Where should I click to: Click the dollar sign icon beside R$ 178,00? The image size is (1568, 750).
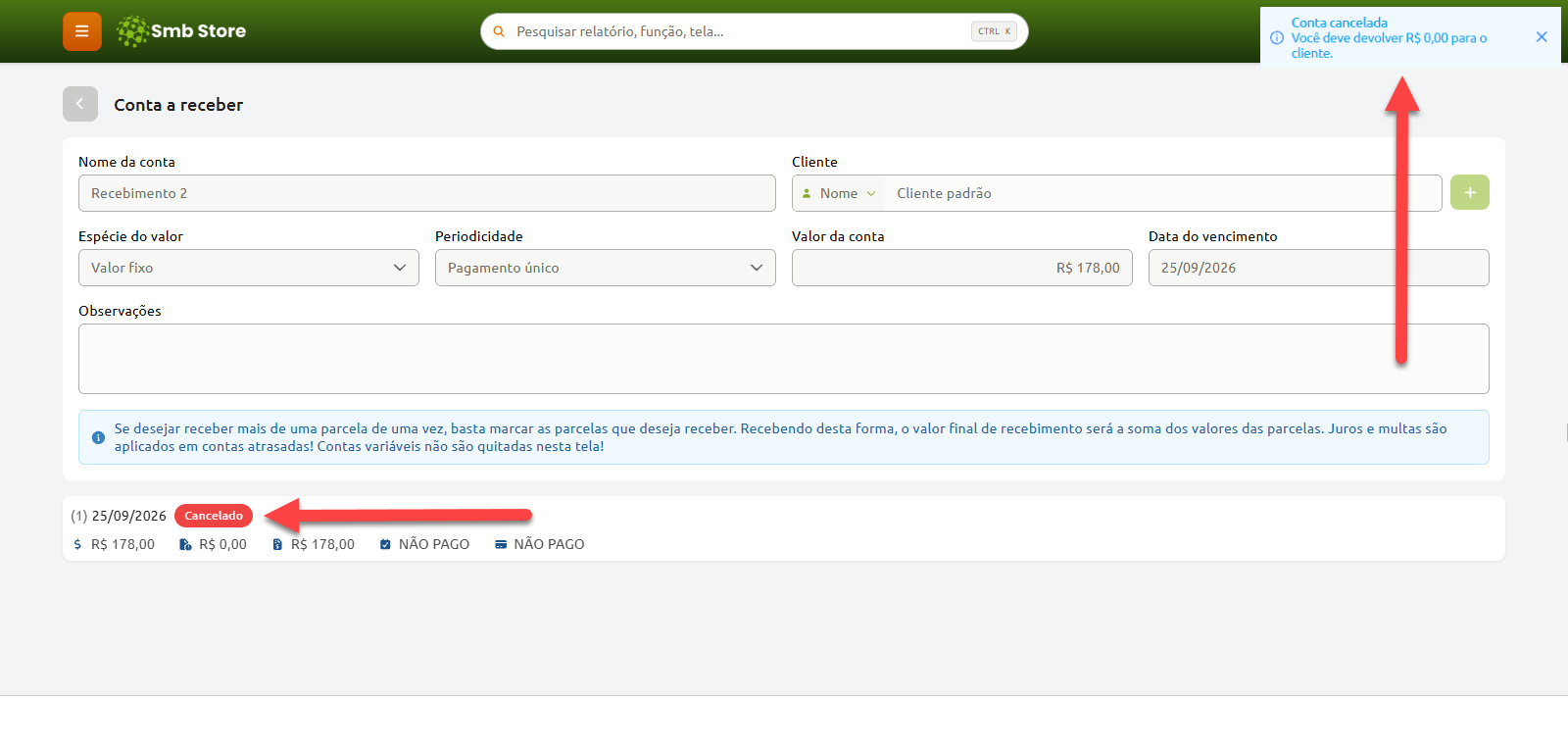77,544
